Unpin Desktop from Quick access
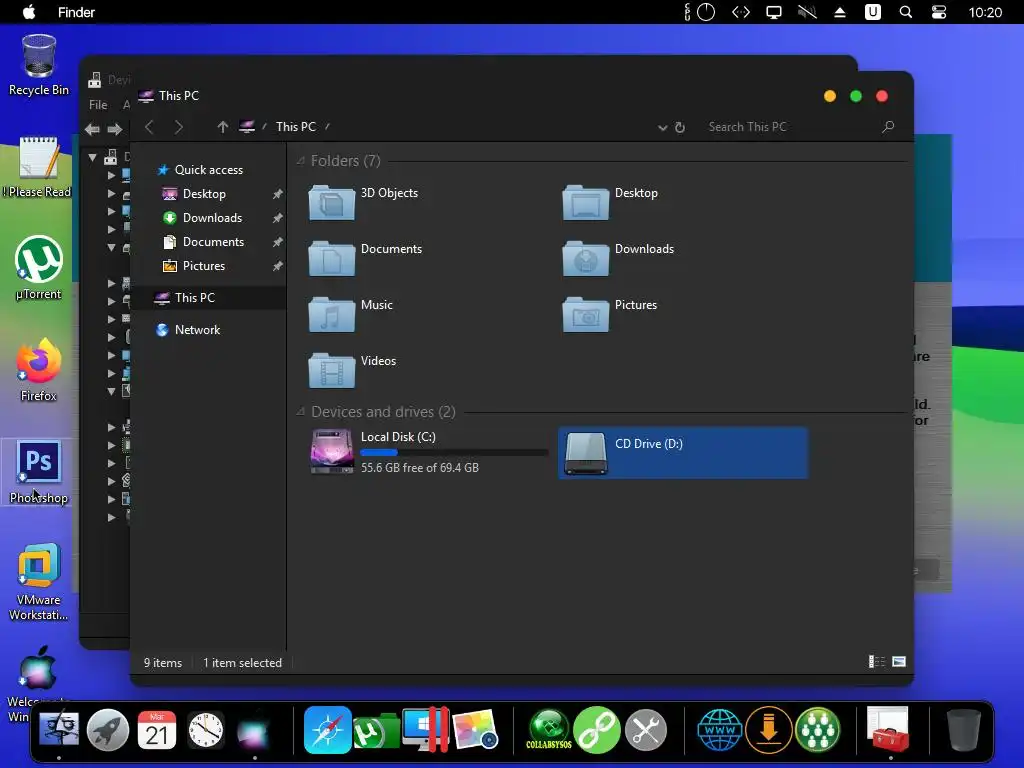 point(278,194)
